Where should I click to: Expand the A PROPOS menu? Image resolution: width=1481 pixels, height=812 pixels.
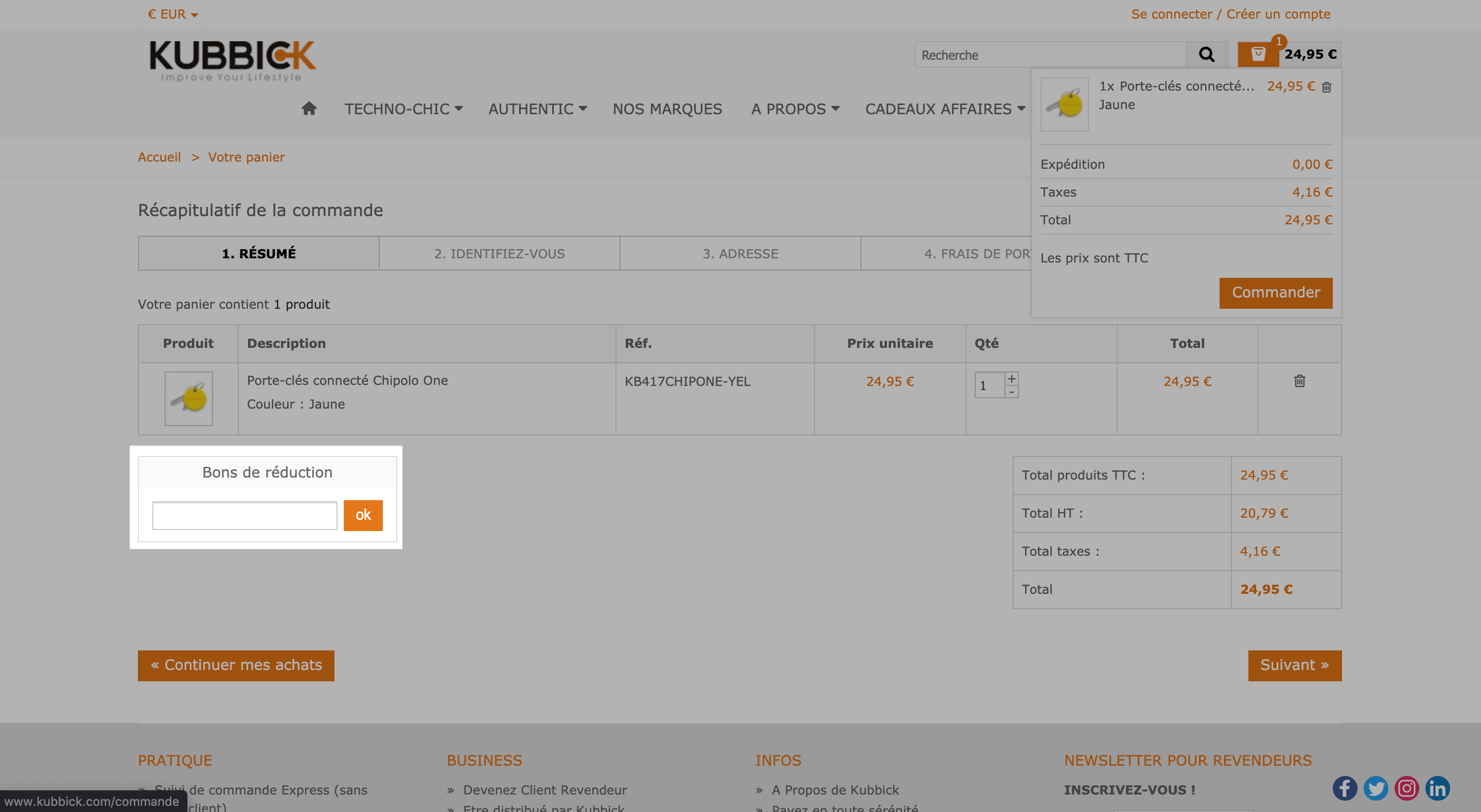(x=795, y=109)
